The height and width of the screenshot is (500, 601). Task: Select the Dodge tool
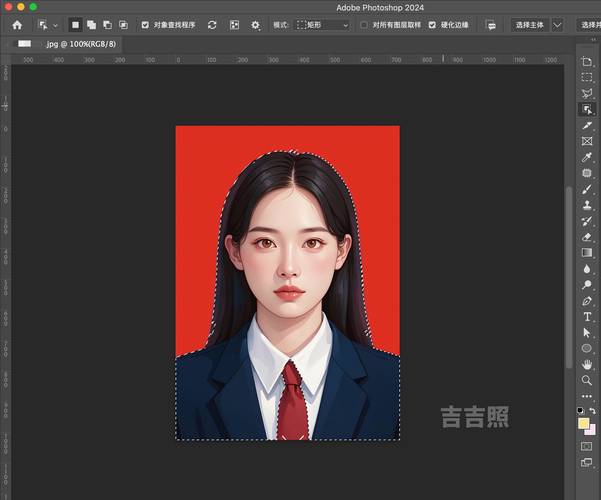click(586, 285)
